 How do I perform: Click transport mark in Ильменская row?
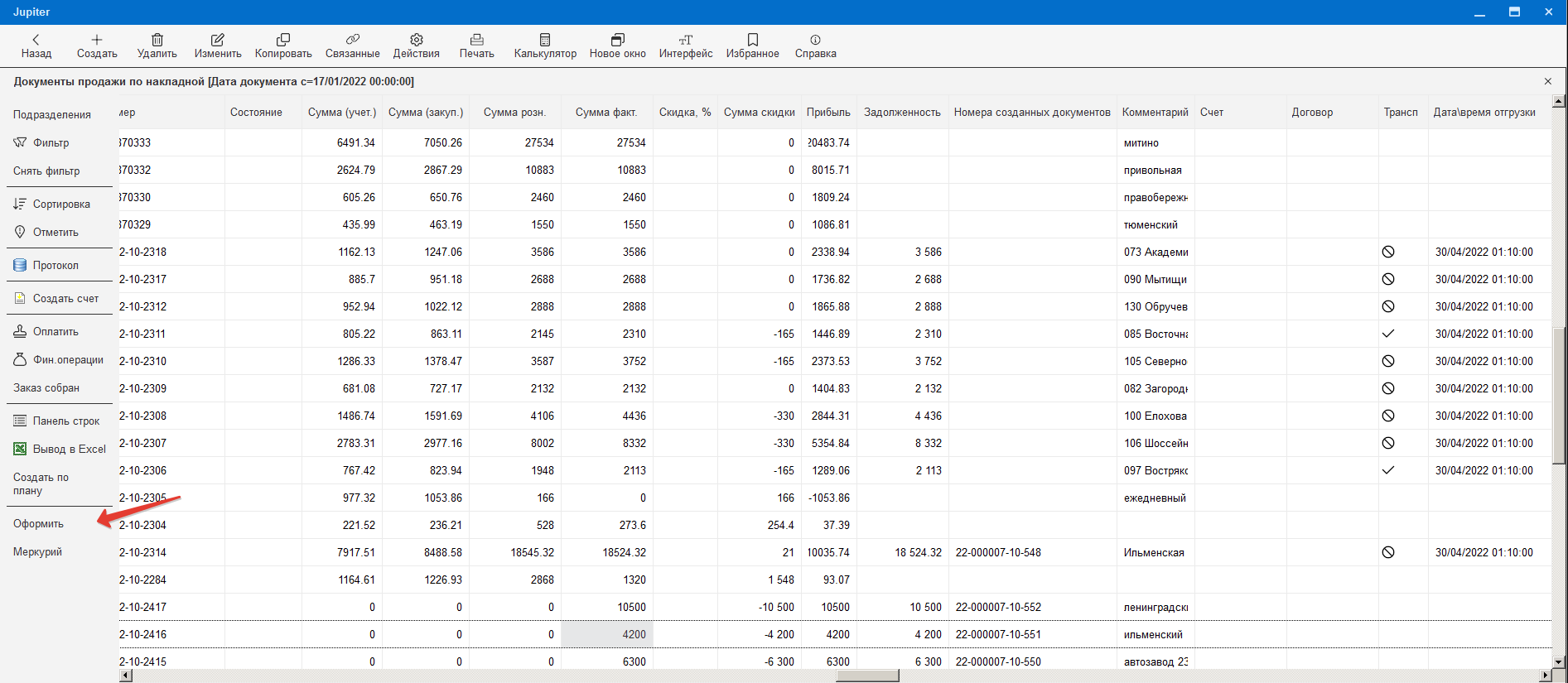tap(1388, 552)
